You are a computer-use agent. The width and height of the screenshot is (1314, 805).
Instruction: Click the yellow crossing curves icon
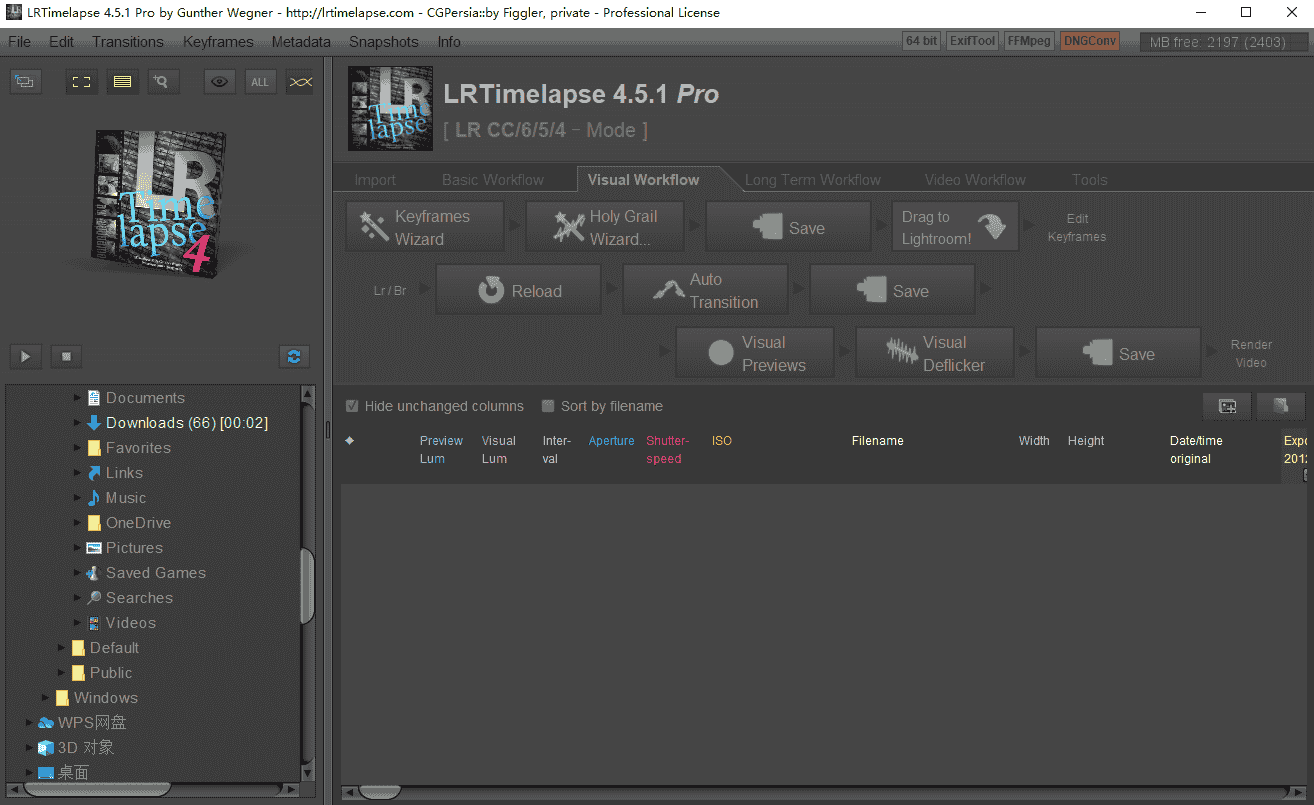coord(300,82)
